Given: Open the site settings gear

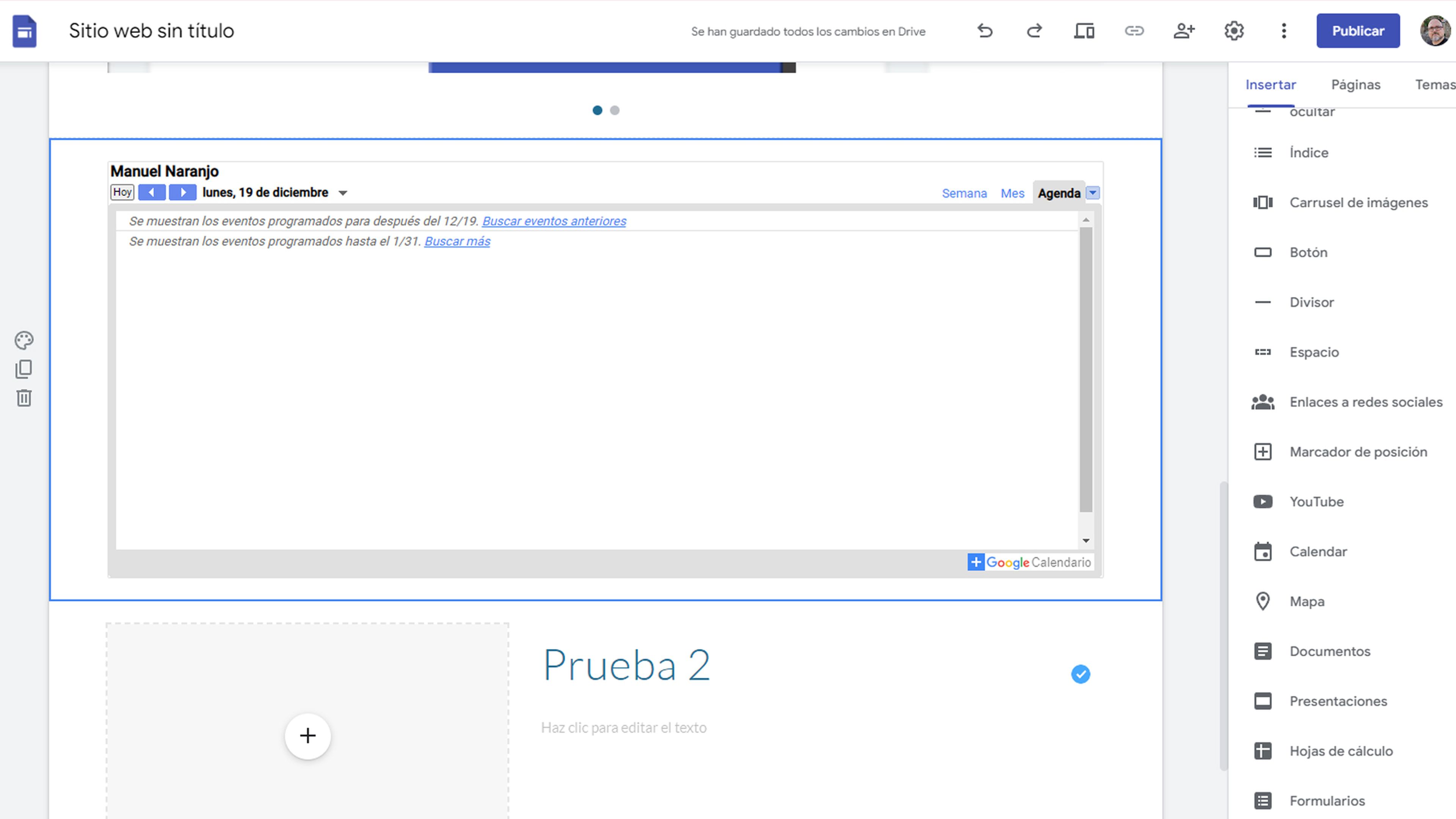Looking at the screenshot, I should pyautogui.click(x=1234, y=30).
